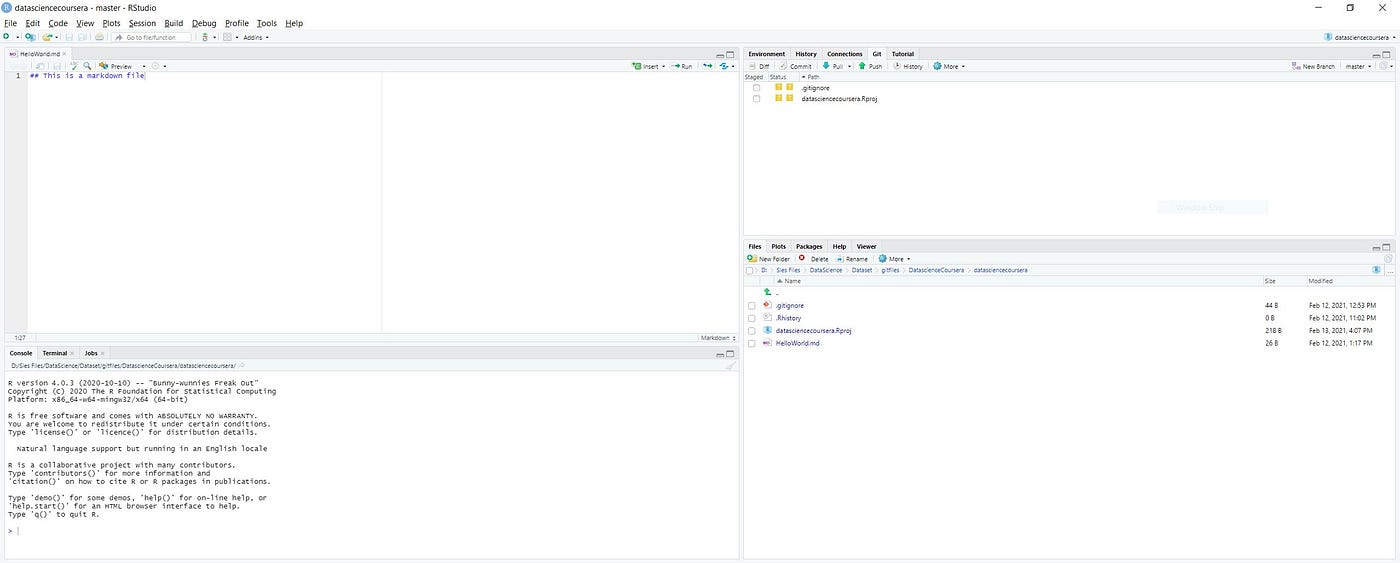Click the Commit button in Git pane
The height and width of the screenshot is (563, 1400).
click(795, 66)
